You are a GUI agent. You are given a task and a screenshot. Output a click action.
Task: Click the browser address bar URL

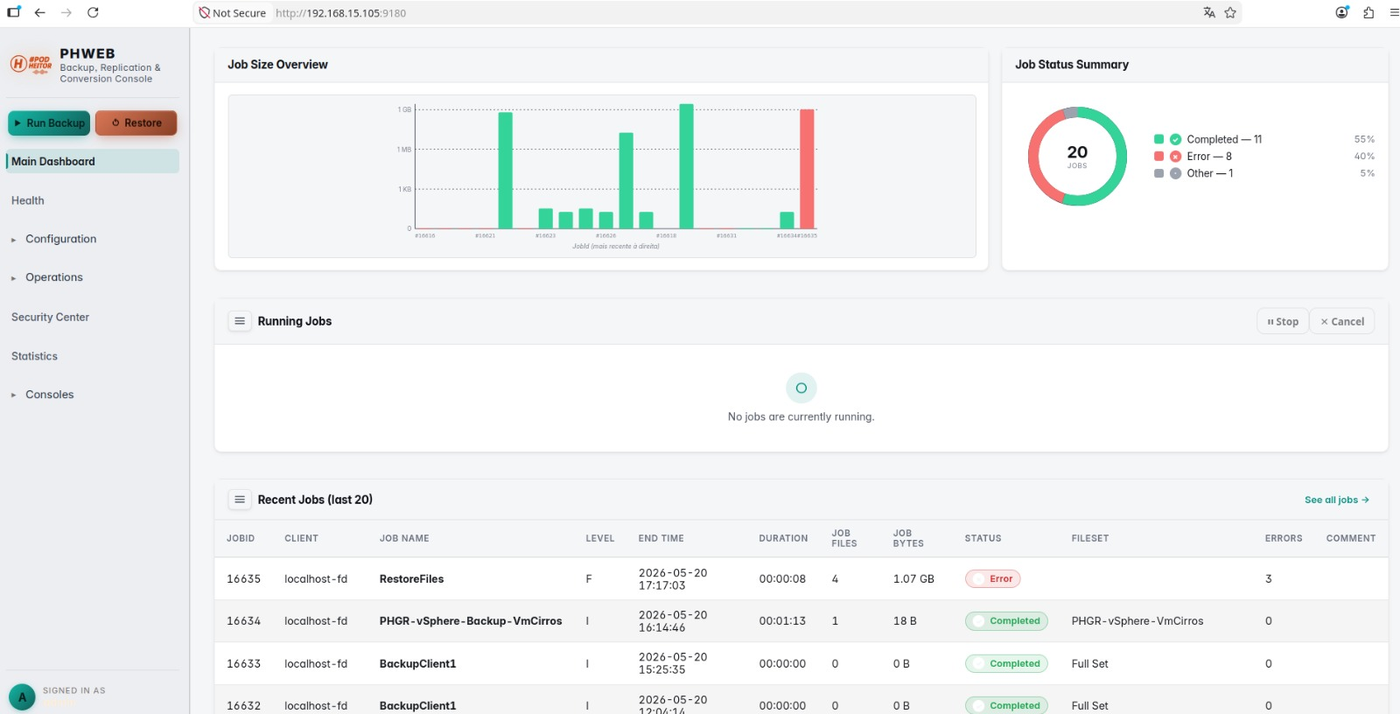pyautogui.click(x=341, y=13)
